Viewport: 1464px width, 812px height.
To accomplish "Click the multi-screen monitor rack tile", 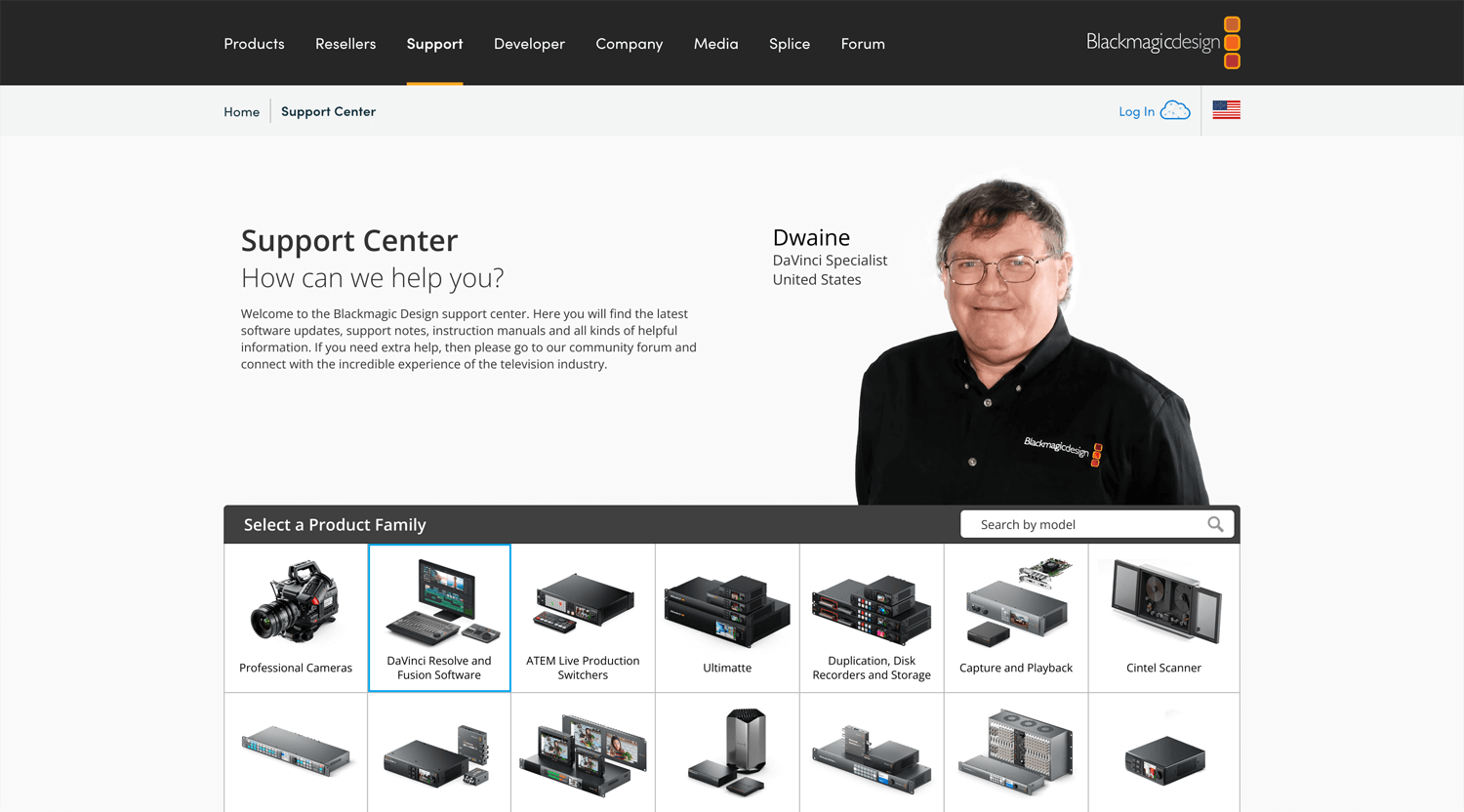I will click(583, 752).
